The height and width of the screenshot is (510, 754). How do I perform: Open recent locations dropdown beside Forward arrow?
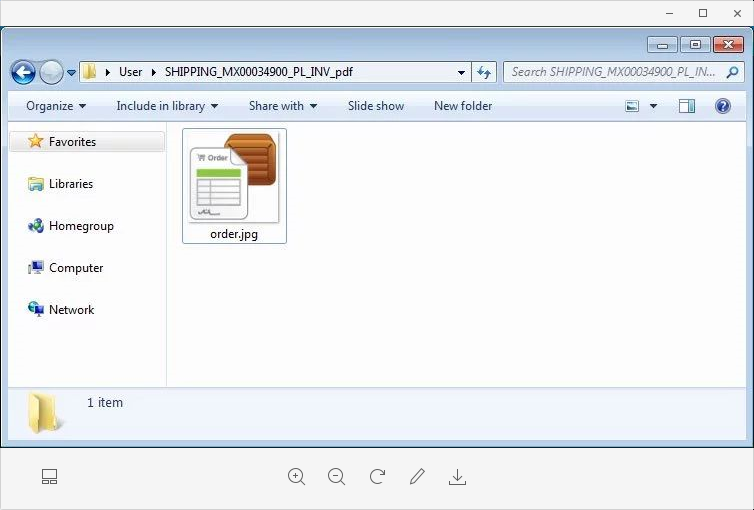[x=71, y=73]
